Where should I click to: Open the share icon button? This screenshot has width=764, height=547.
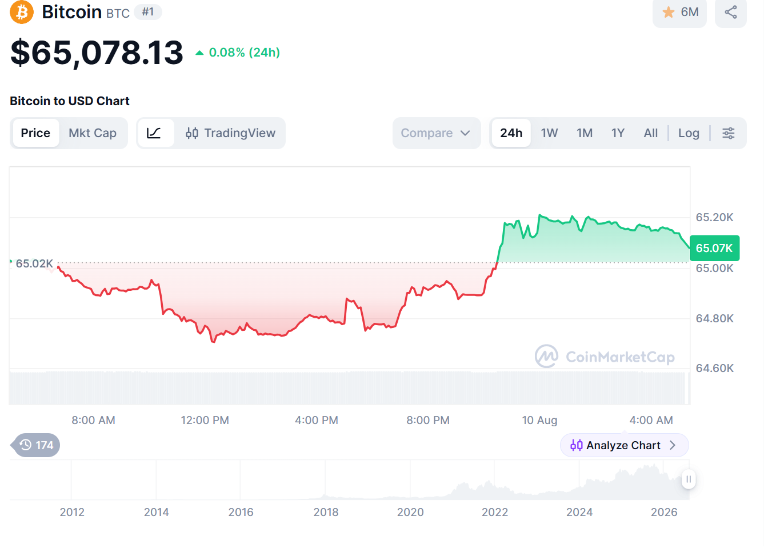point(730,12)
